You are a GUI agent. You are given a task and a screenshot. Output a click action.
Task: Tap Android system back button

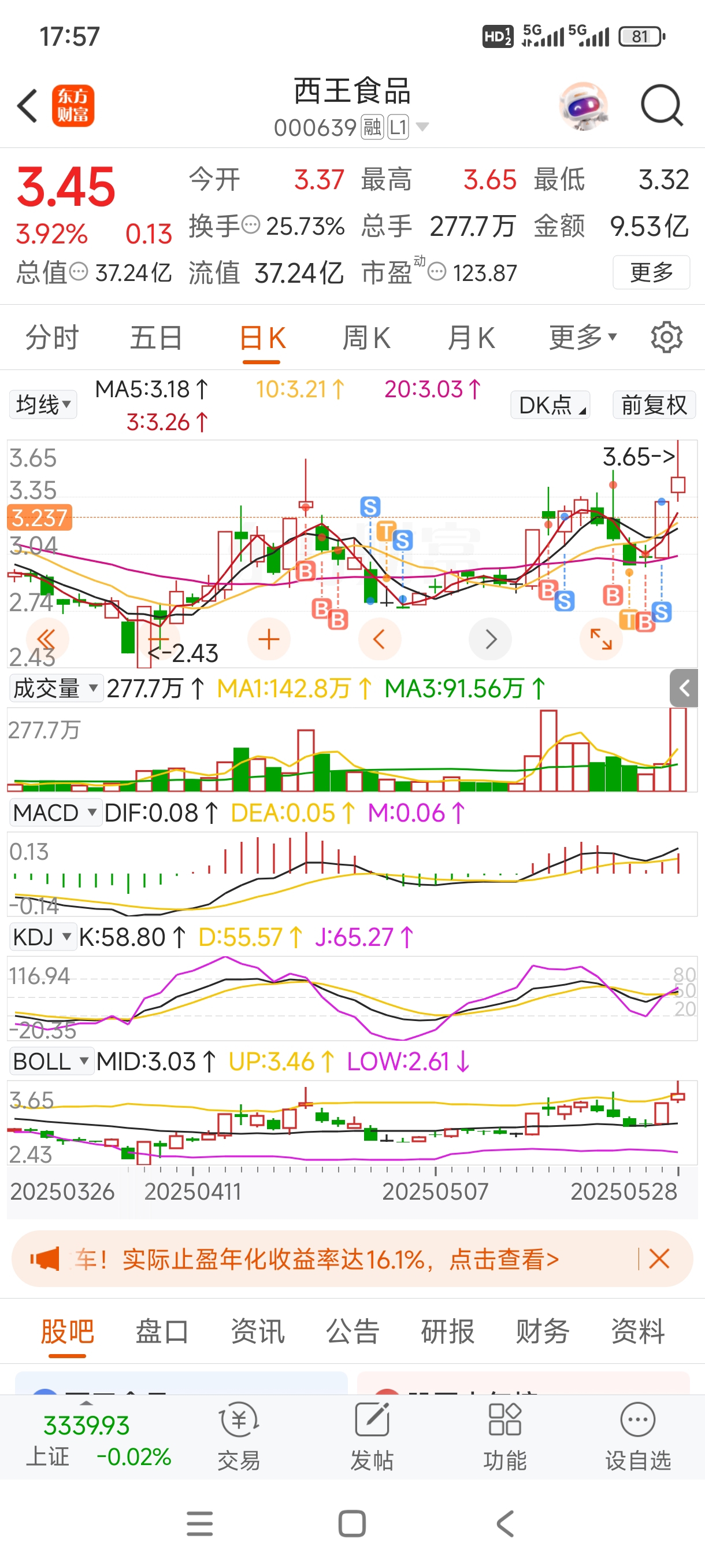click(x=506, y=1523)
